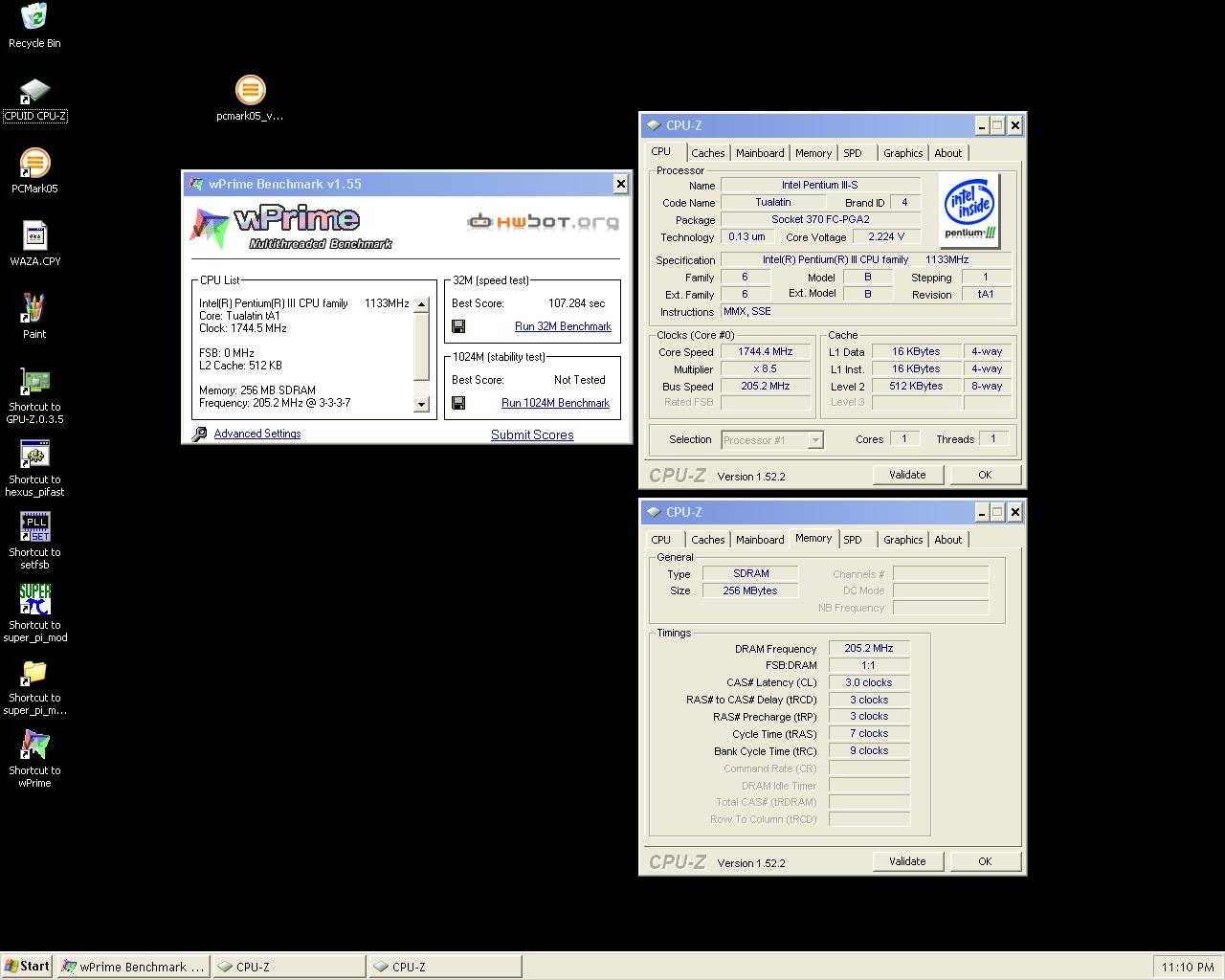Select the super_pi_mod shortcut icon
The height and width of the screenshot is (980, 1225).
pyautogui.click(x=34, y=613)
